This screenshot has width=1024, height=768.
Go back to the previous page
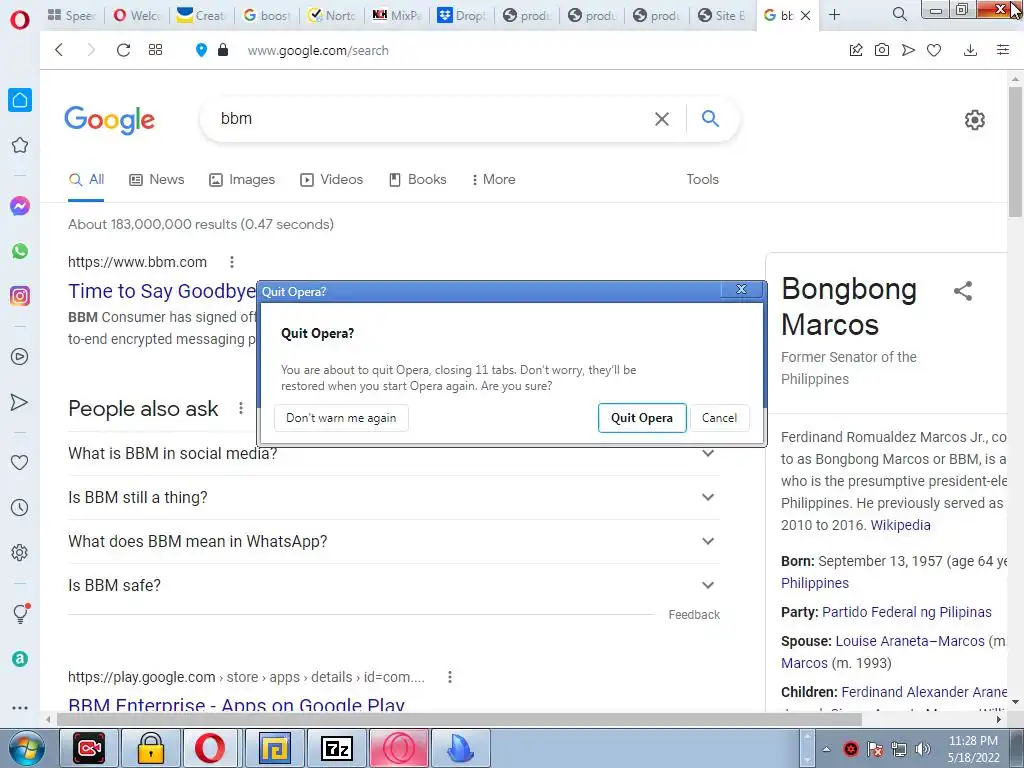(59, 50)
